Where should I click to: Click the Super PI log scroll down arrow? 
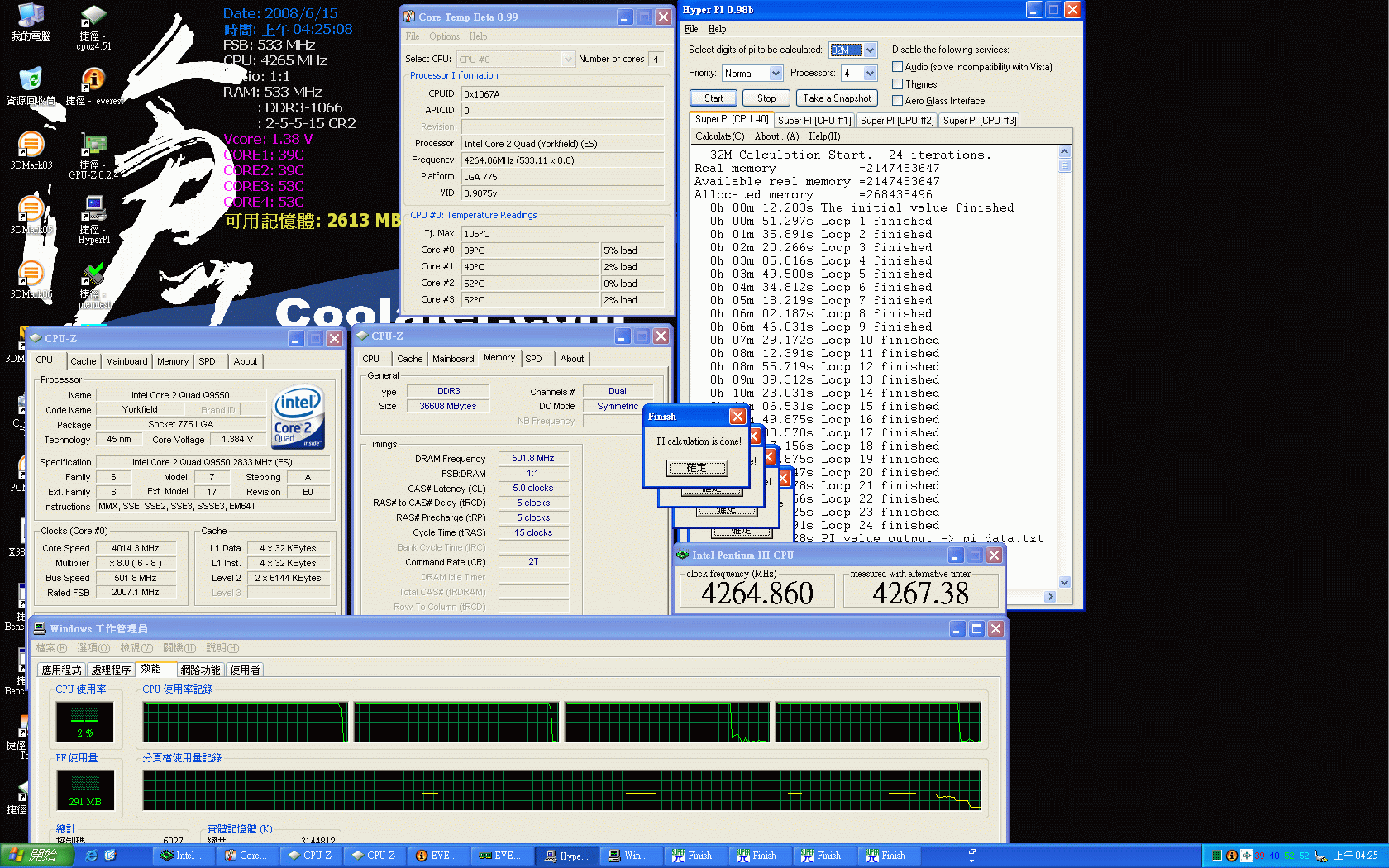click(x=1064, y=582)
